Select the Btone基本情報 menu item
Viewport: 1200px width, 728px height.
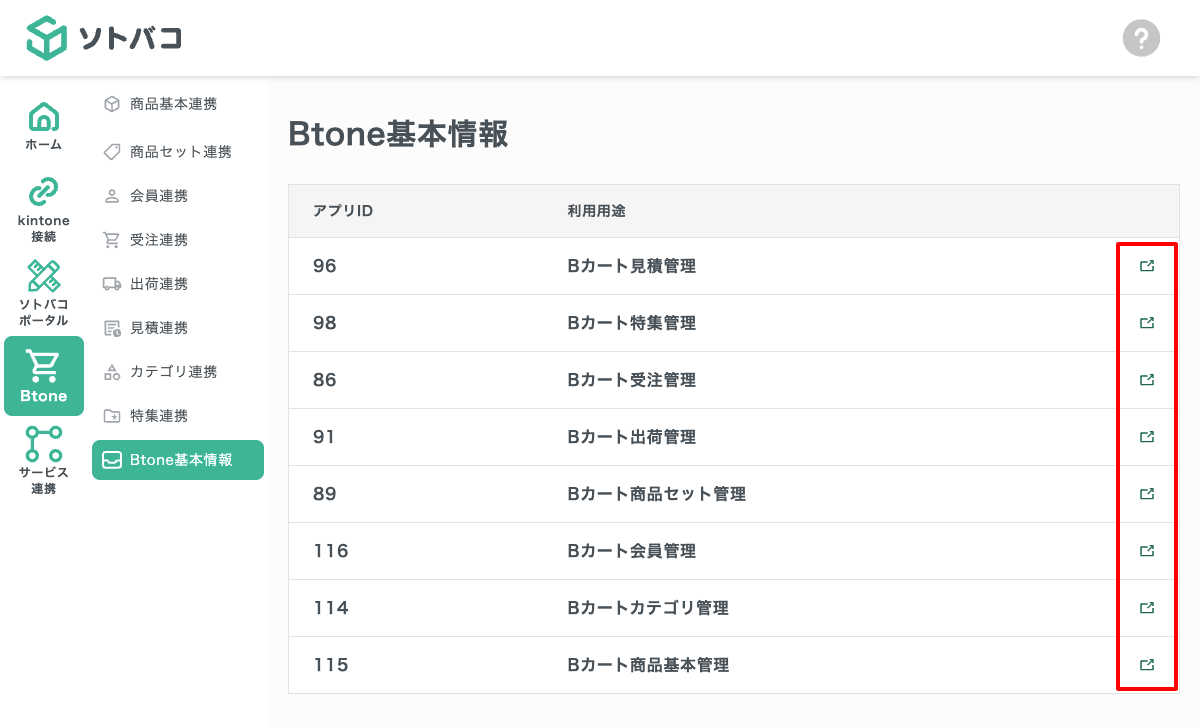pos(177,459)
